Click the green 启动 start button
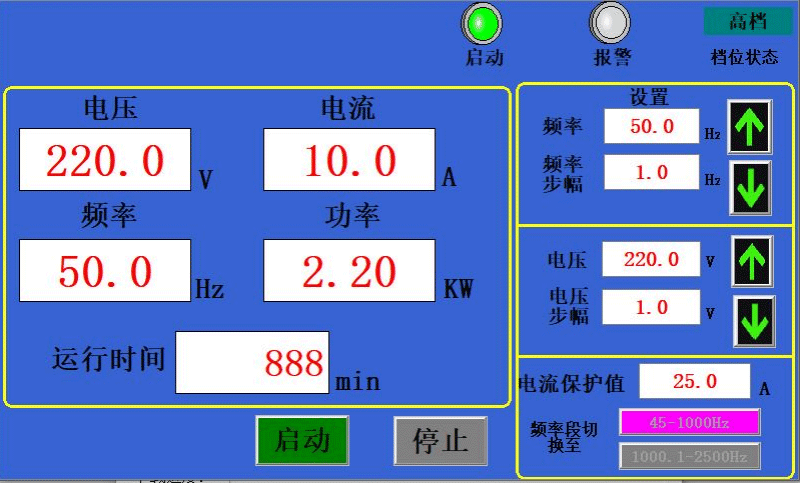The height and width of the screenshot is (483, 800). pyautogui.click(x=302, y=440)
